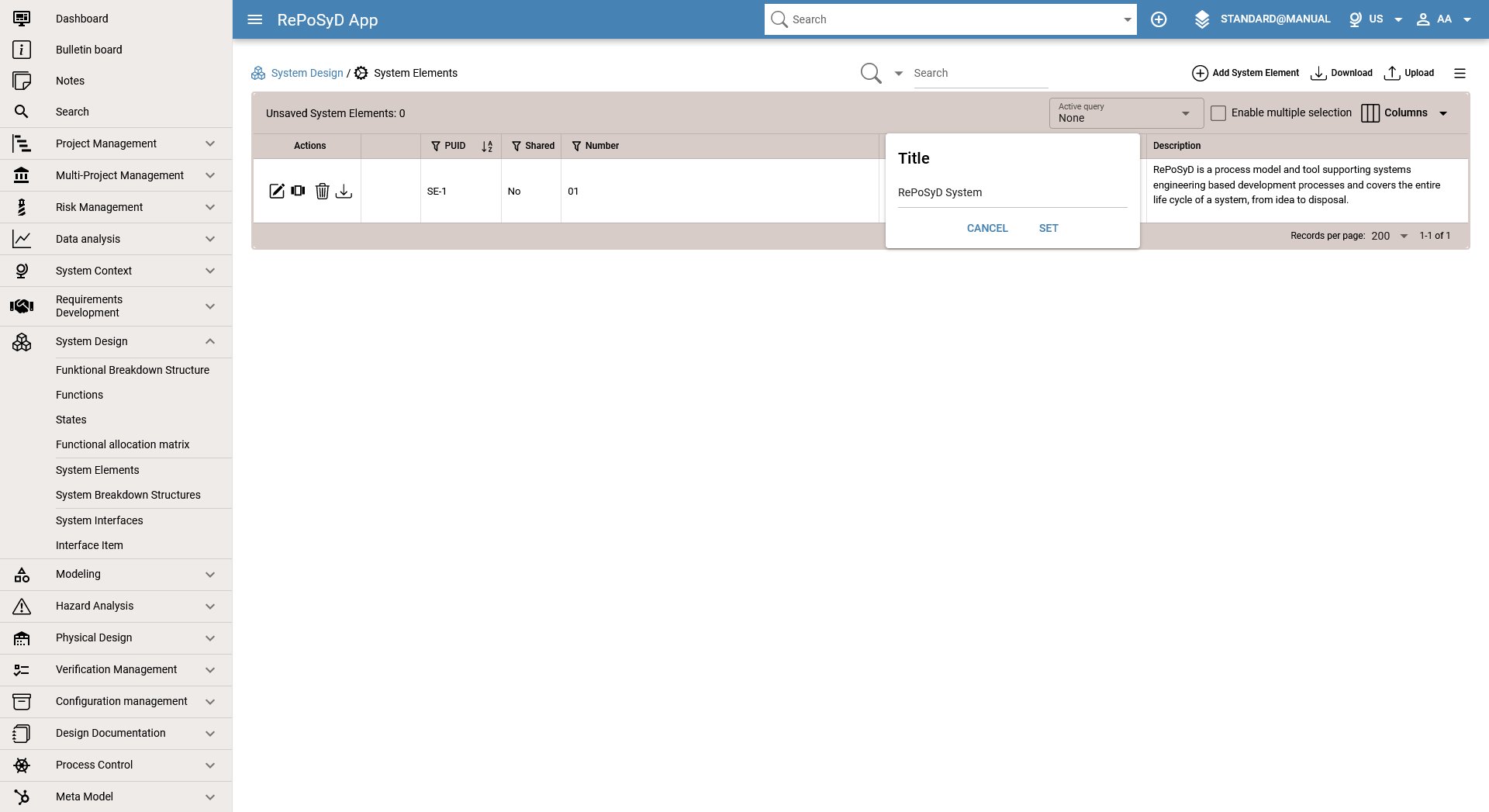The height and width of the screenshot is (812, 1489).
Task: Click the Physical Design icon
Action: (22, 638)
